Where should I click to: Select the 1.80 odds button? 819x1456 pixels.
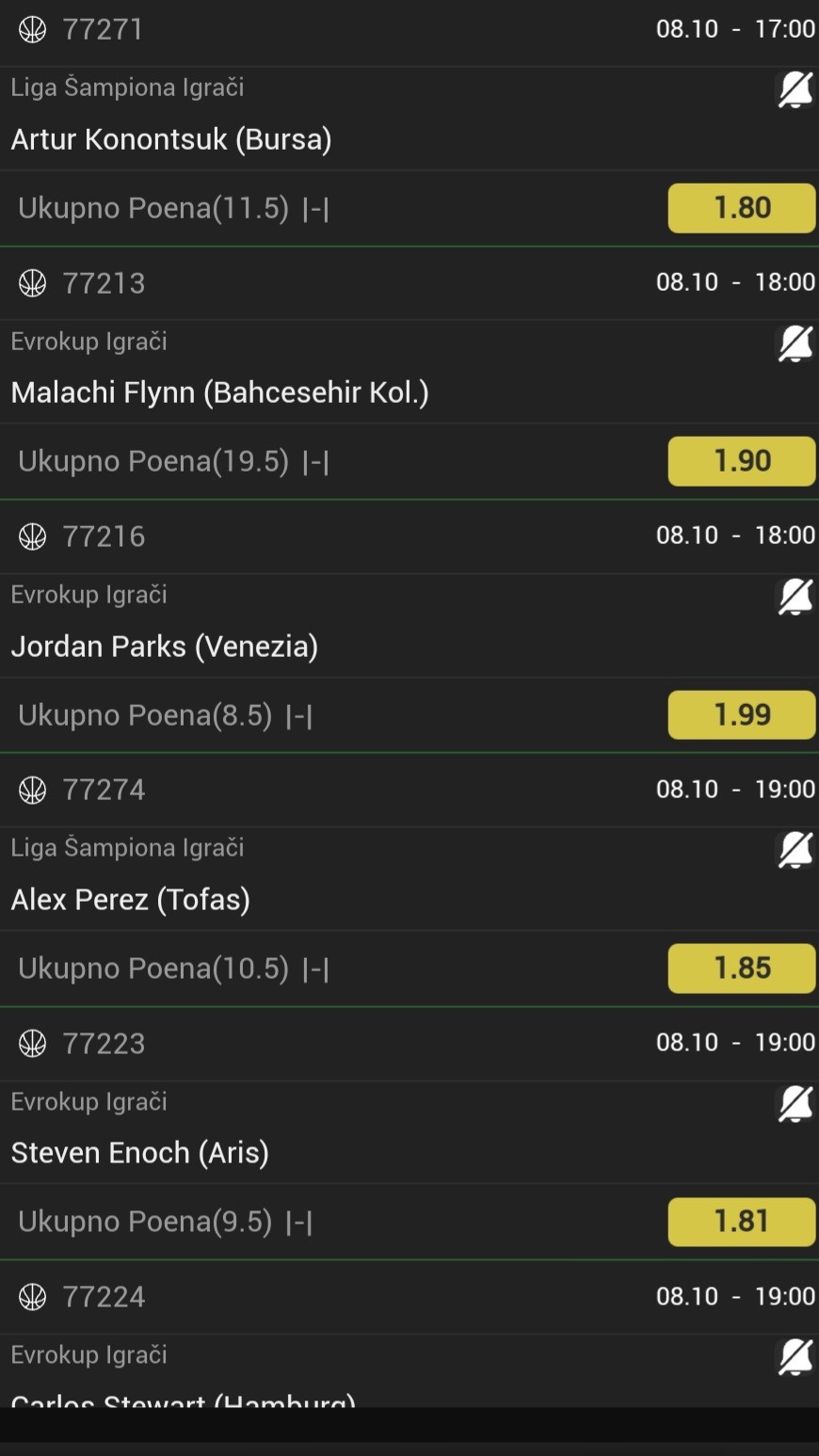(741, 208)
